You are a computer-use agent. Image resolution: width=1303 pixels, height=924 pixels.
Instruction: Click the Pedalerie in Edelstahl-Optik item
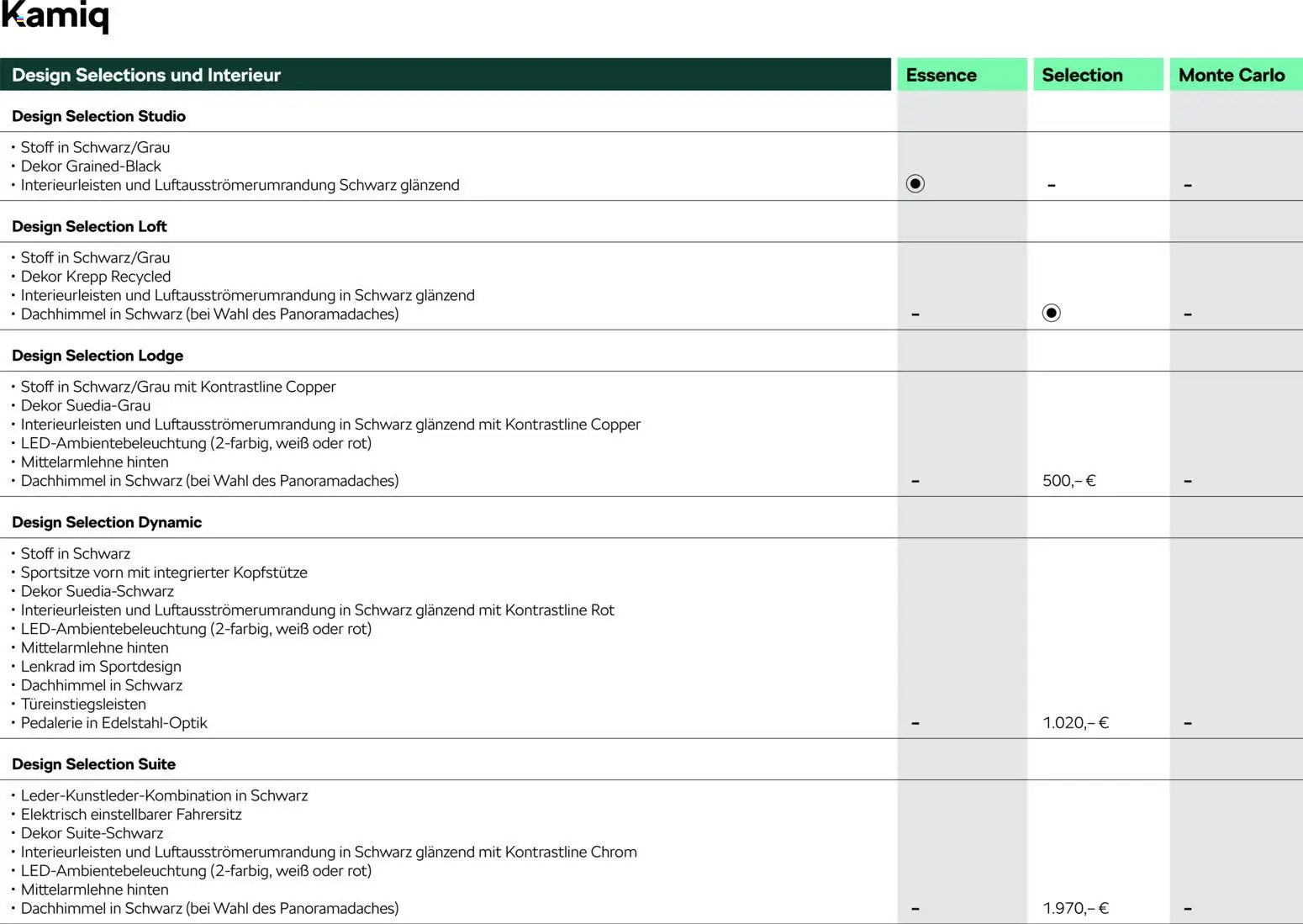coord(113,723)
